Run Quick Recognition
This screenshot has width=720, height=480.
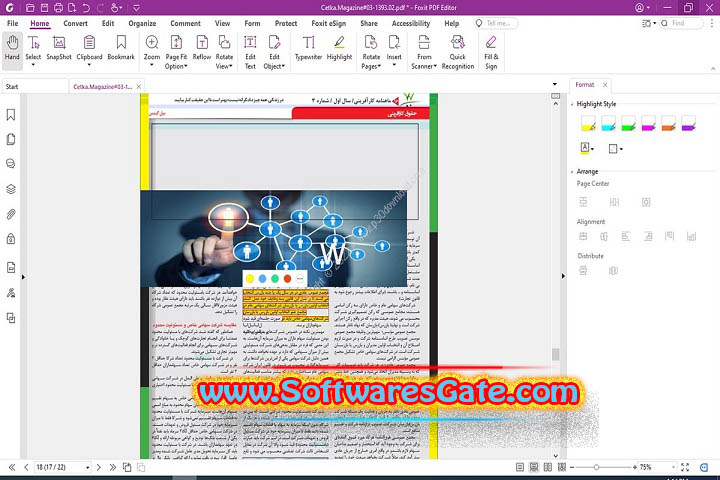tap(458, 52)
